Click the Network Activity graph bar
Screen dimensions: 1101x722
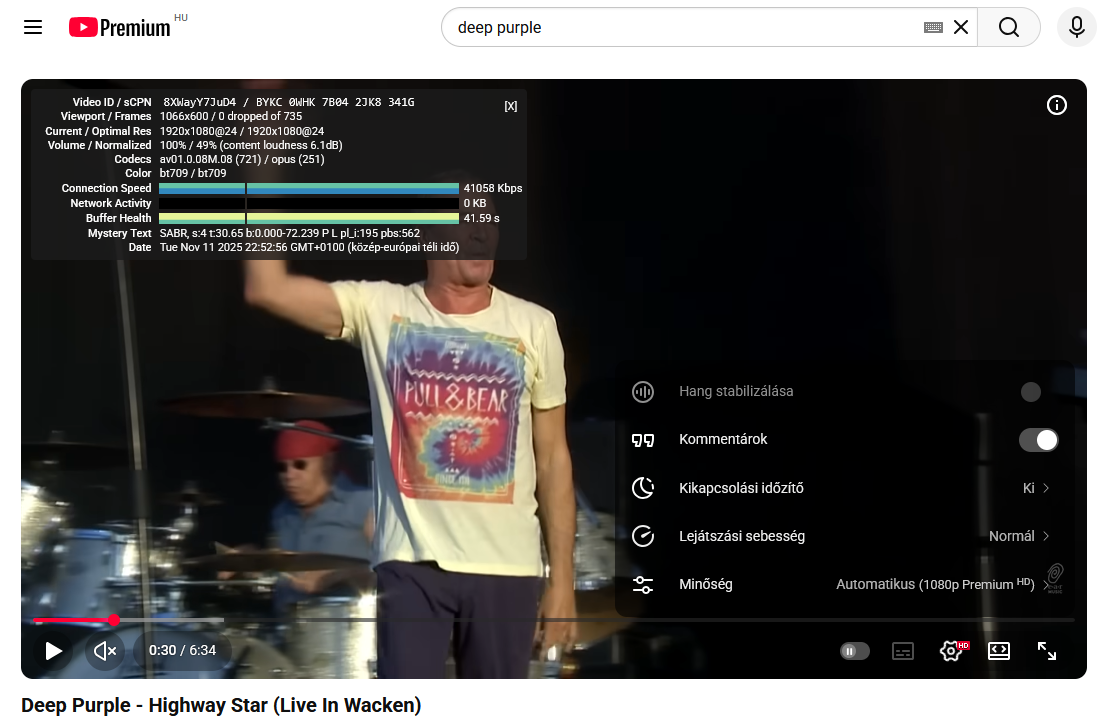(x=309, y=203)
